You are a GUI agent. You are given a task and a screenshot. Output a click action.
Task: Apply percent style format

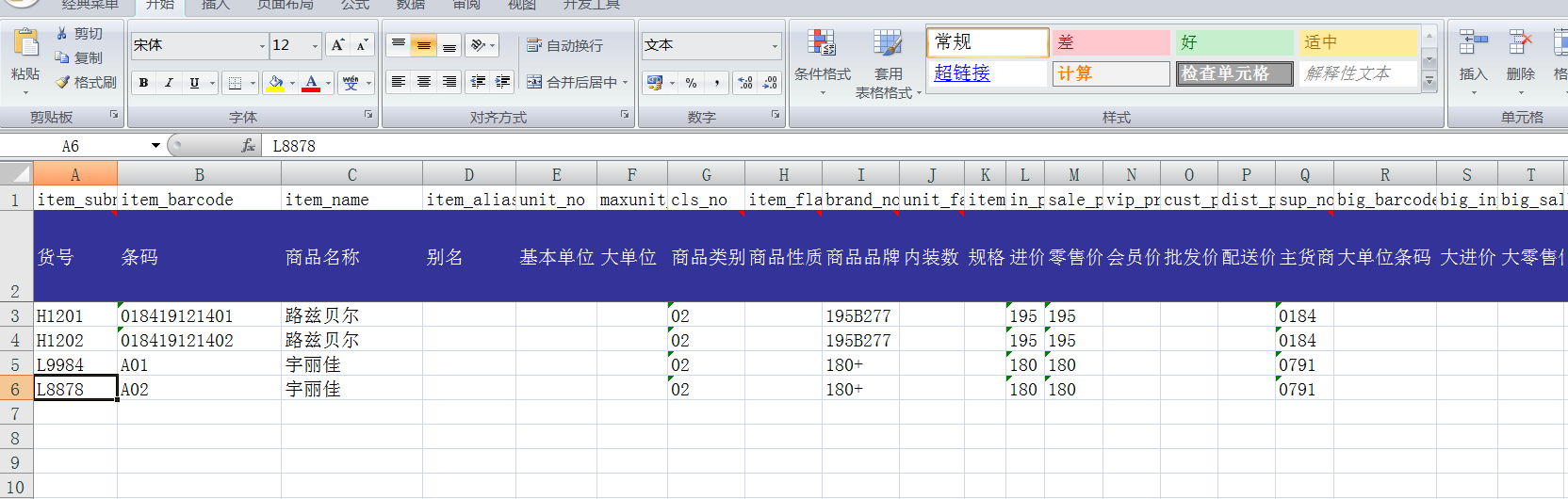[692, 83]
